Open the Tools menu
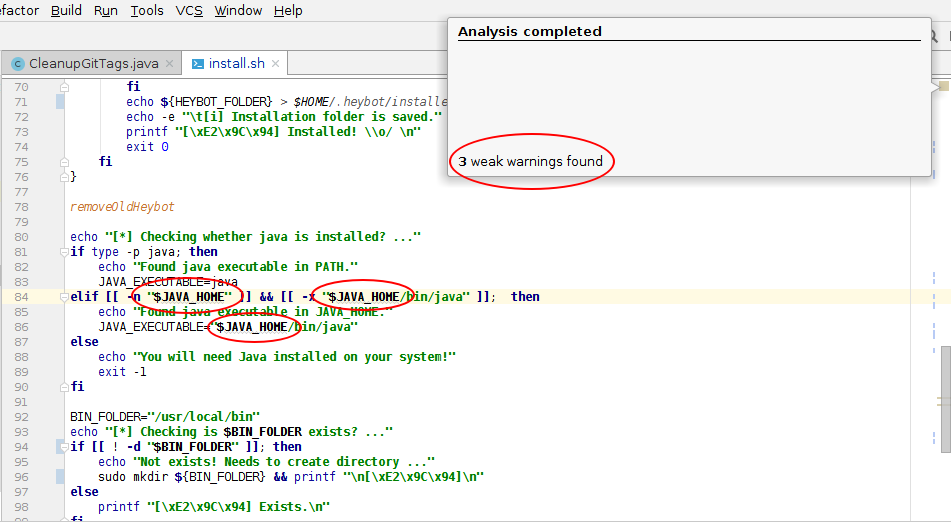 147,10
